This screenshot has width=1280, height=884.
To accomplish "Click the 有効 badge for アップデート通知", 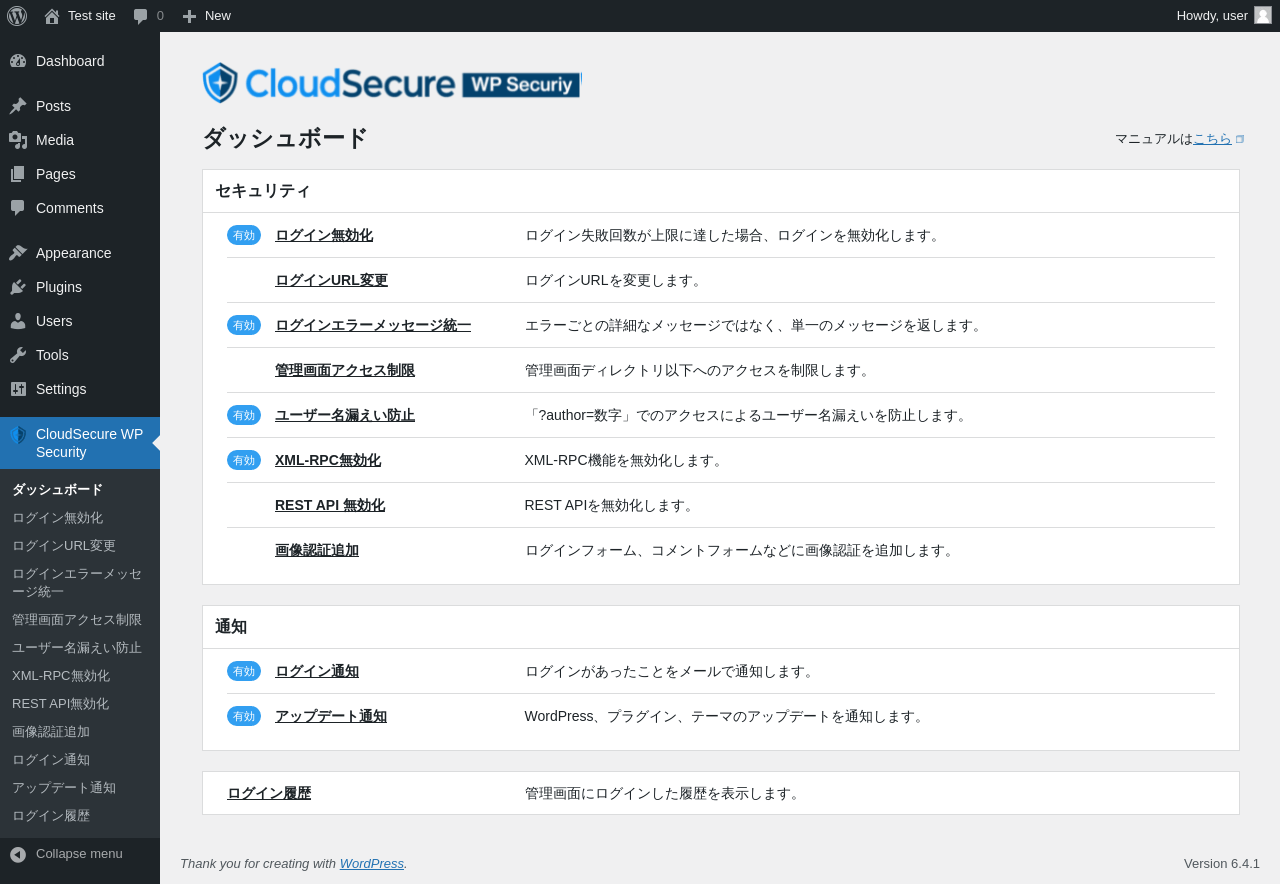I will 244,716.
